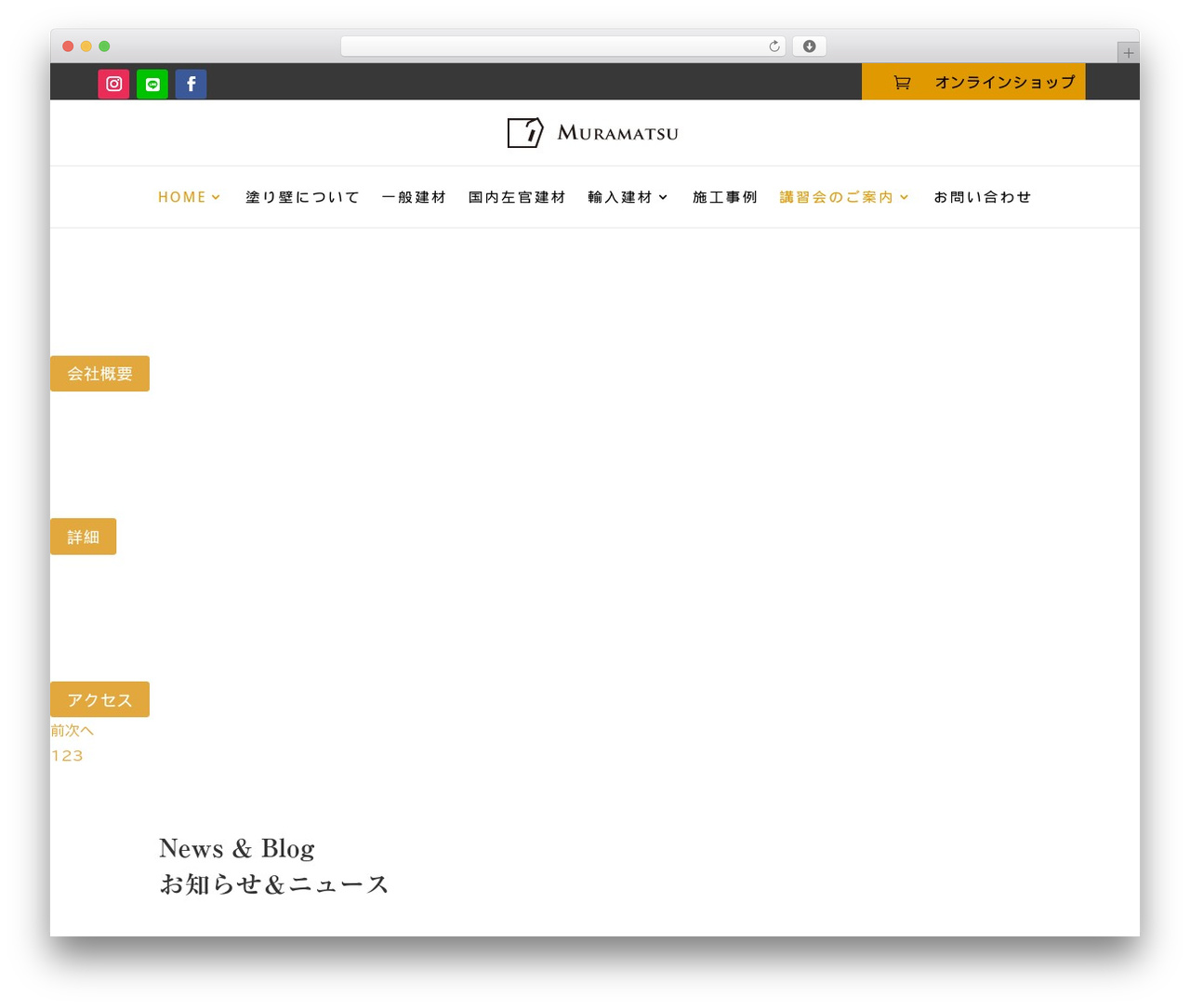The height and width of the screenshot is (1008, 1190).
Task: Go to slide 1 in the pager
Action: pyautogui.click(x=55, y=756)
